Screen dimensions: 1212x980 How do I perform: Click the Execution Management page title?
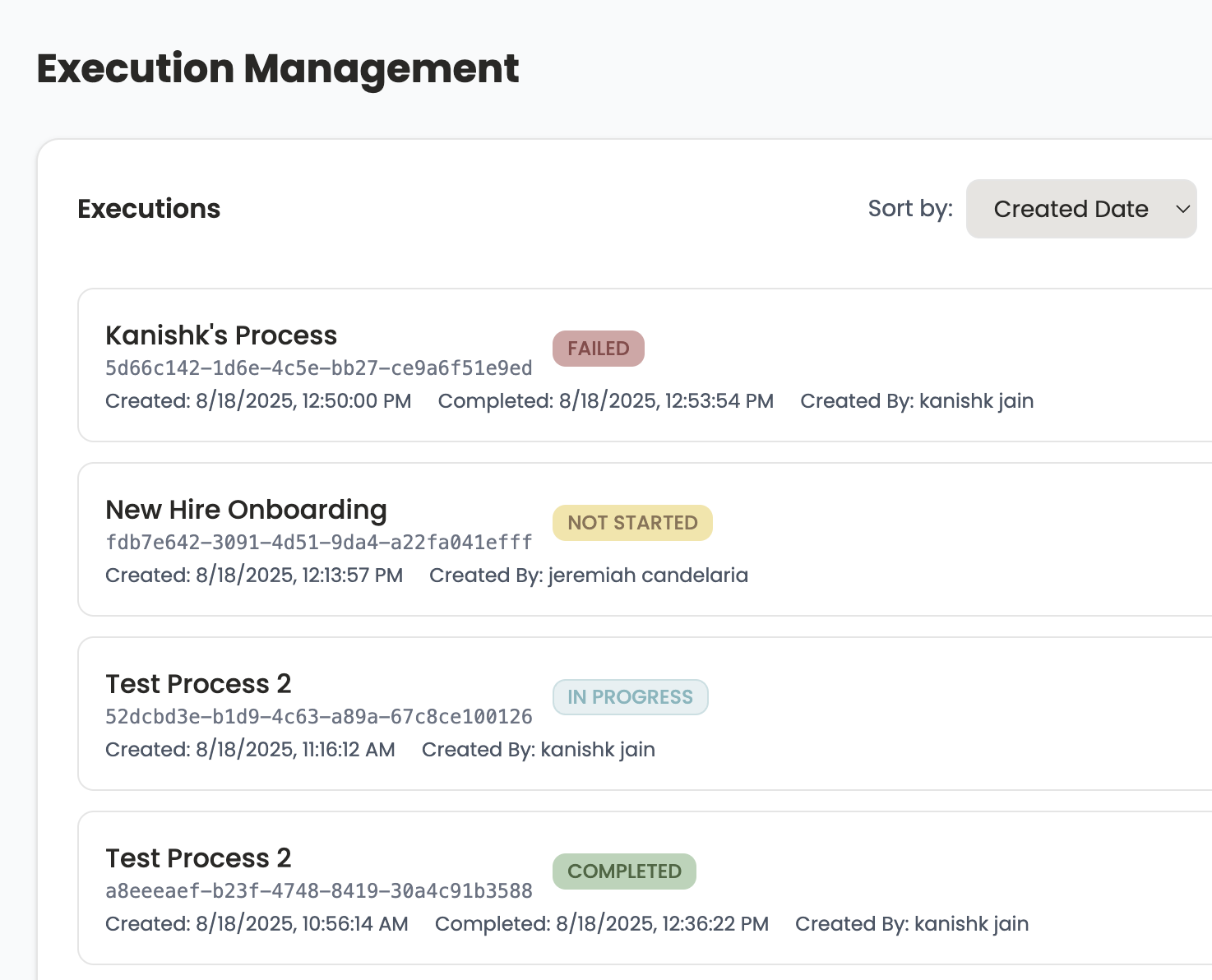tap(277, 69)
